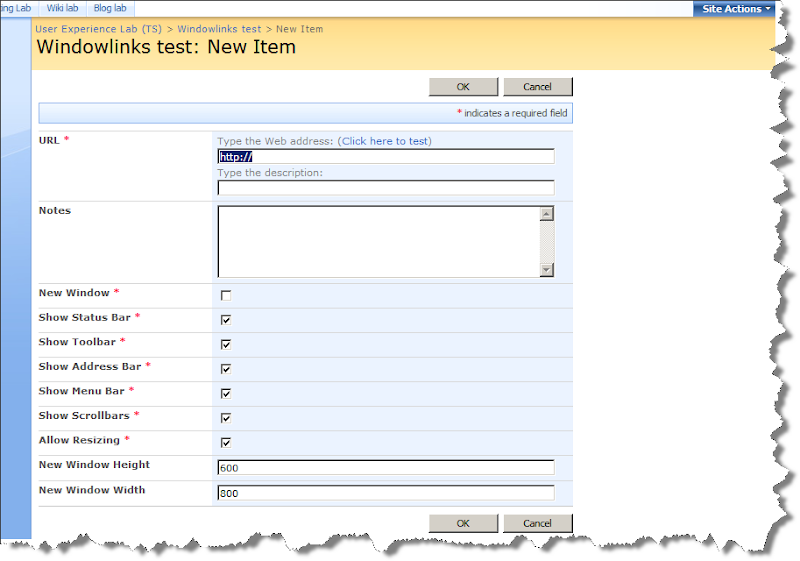Click the 'Windowlinks test: New Item' heading
The height and width of the screenshot is (561, 800).
[166, 47]
